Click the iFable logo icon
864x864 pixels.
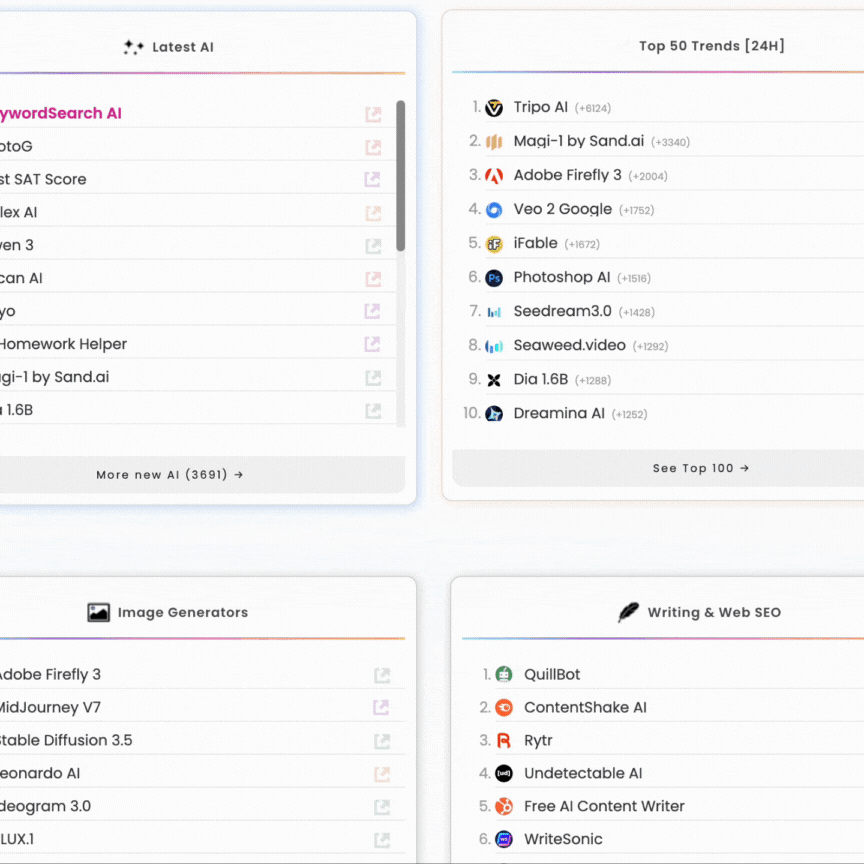pos(494,244)
